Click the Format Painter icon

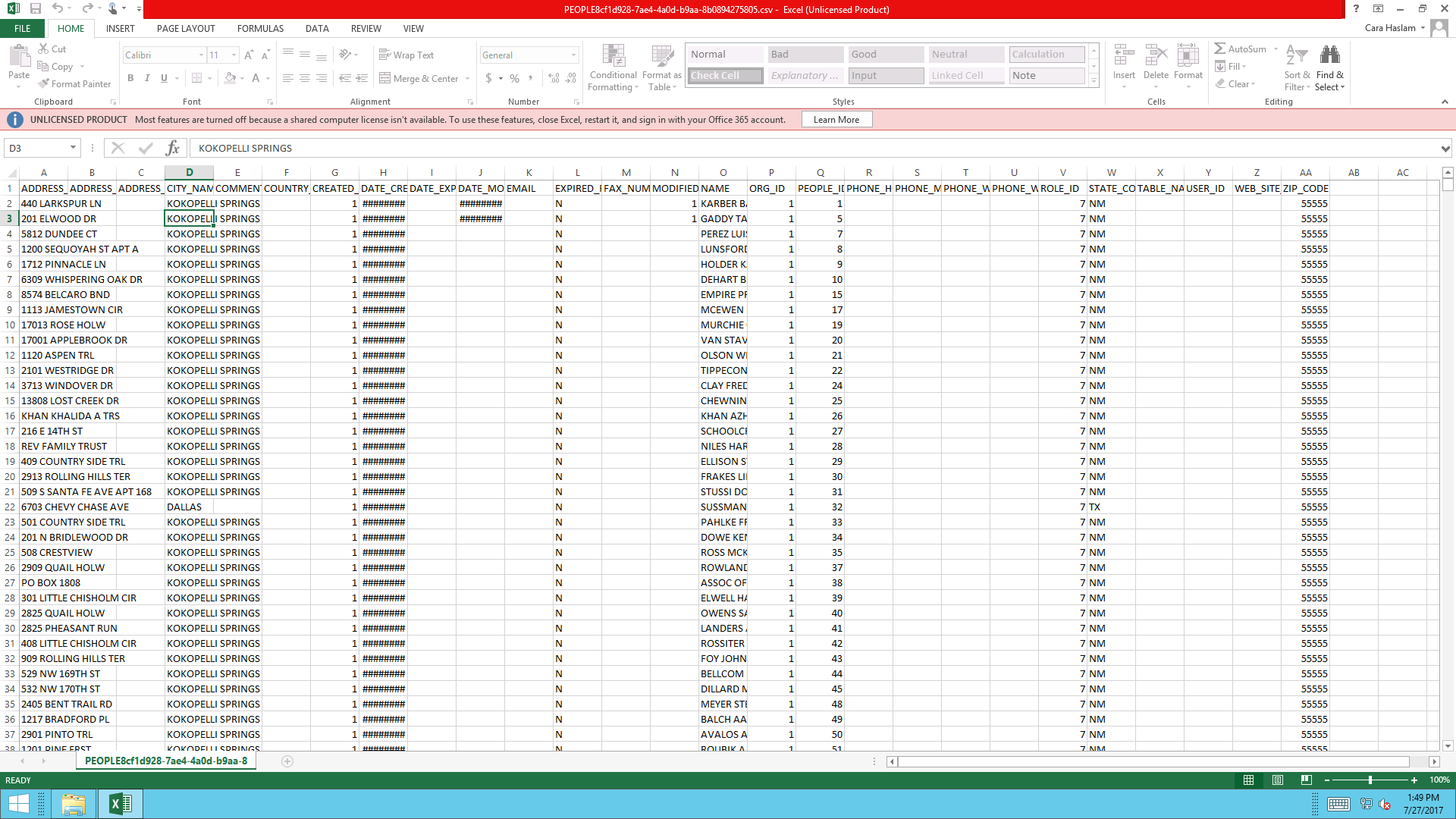point(44,83)
